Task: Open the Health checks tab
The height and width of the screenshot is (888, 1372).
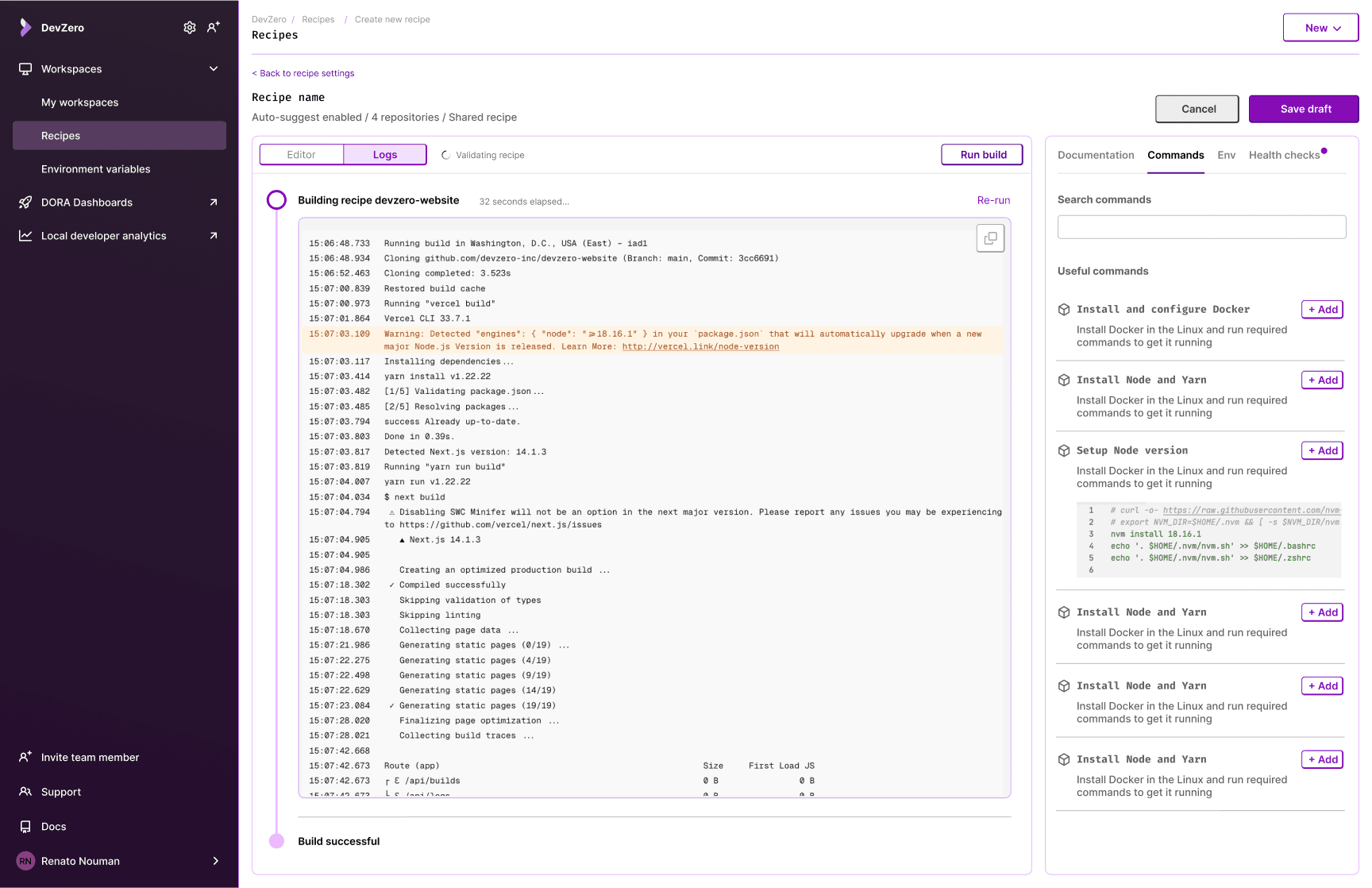Action: coord(1285,155)
